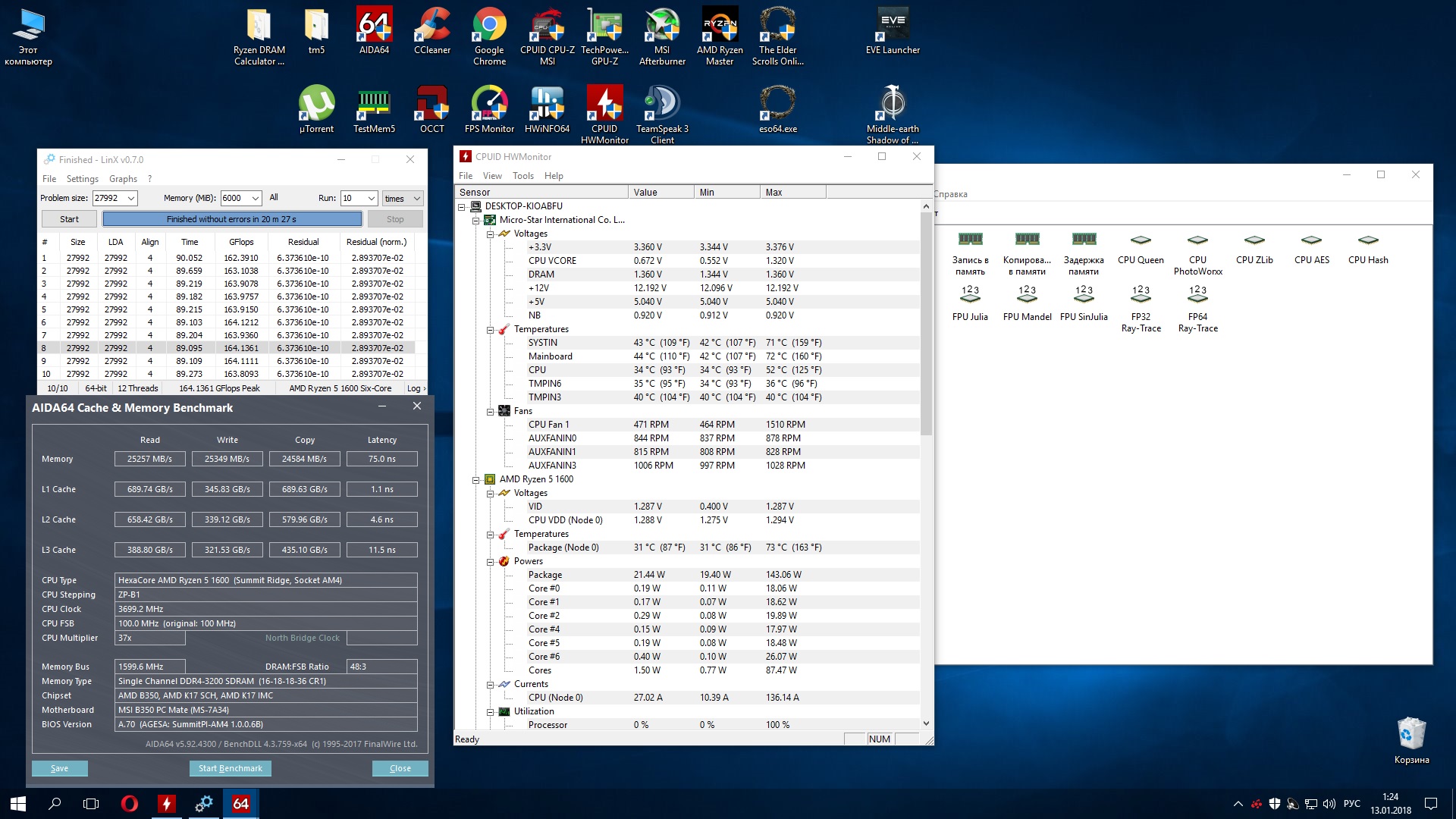Open the Problem size dropdown in LinX

point(131,199)
